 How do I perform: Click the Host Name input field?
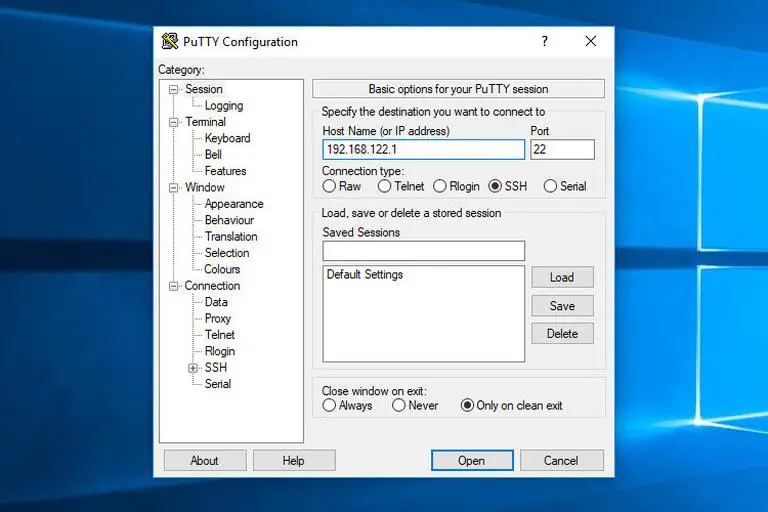point(423,149)
